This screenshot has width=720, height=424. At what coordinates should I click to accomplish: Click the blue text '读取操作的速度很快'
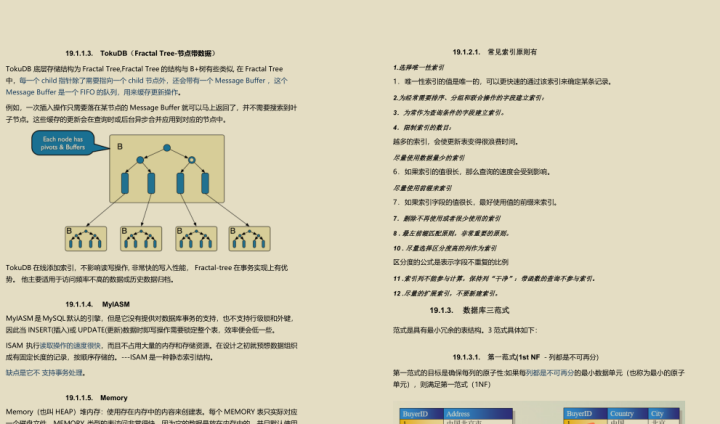click(x=70, y=345)
